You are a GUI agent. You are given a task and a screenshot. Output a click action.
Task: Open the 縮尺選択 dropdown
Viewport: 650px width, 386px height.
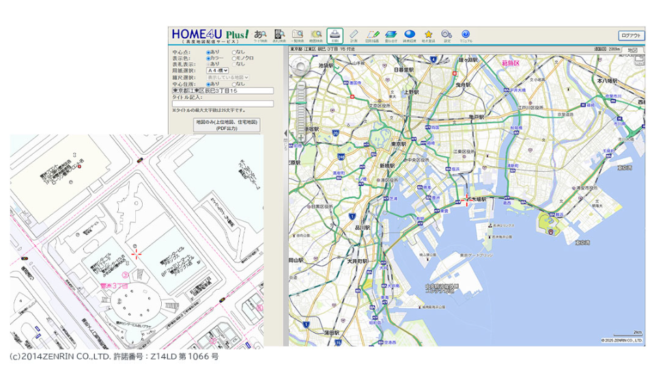coord(228,78)
